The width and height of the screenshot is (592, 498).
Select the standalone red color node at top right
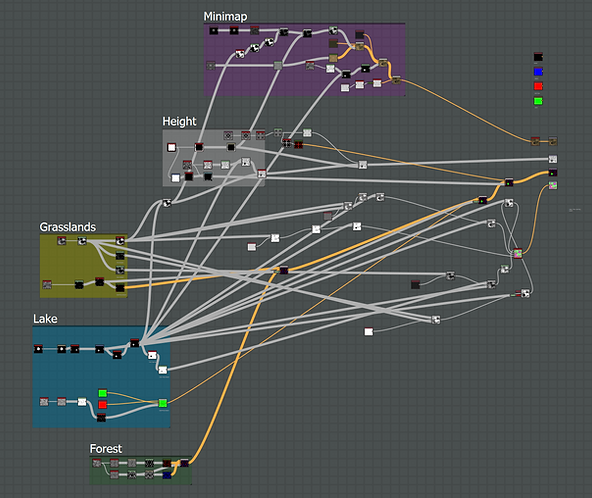point(538,86)
